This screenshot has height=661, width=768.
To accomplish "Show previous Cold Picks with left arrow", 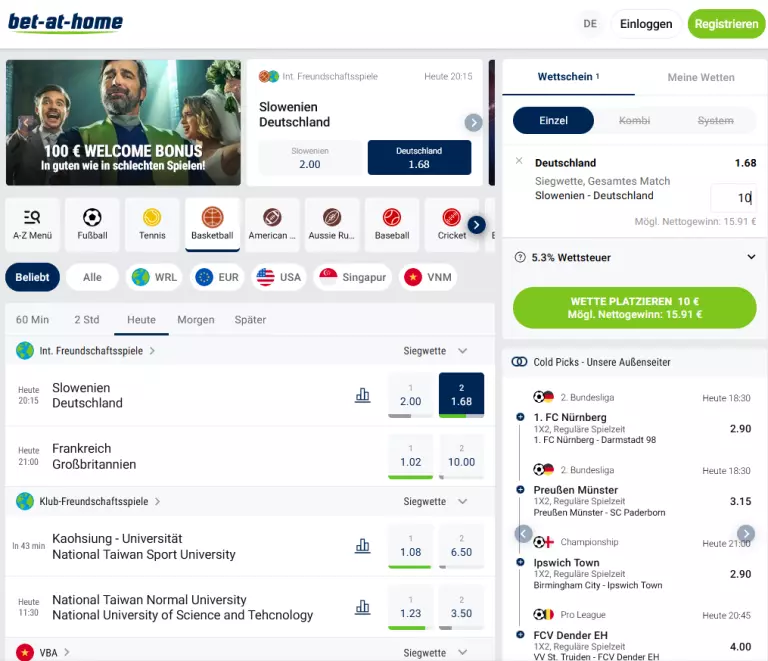I will point(524,533).
